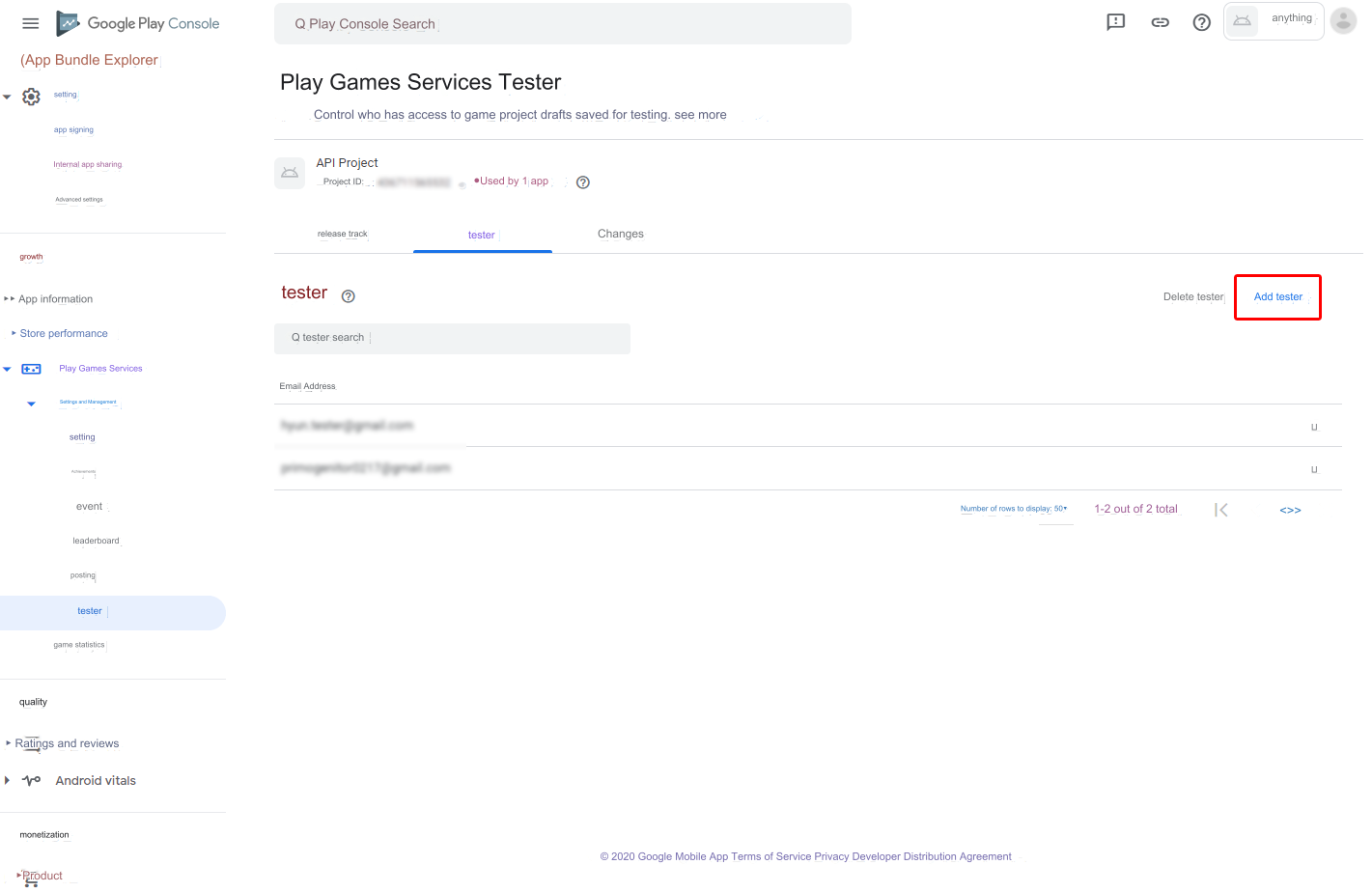Screen dimensions: 1372x893
Task: Expand the App information section
Action: (x=9, y=299)
